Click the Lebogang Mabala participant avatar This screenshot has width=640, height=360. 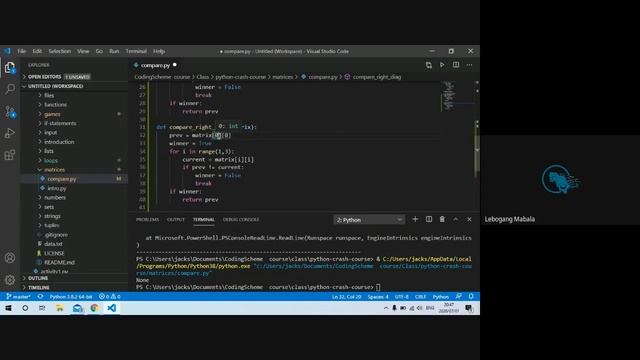[x=560, y=179]
